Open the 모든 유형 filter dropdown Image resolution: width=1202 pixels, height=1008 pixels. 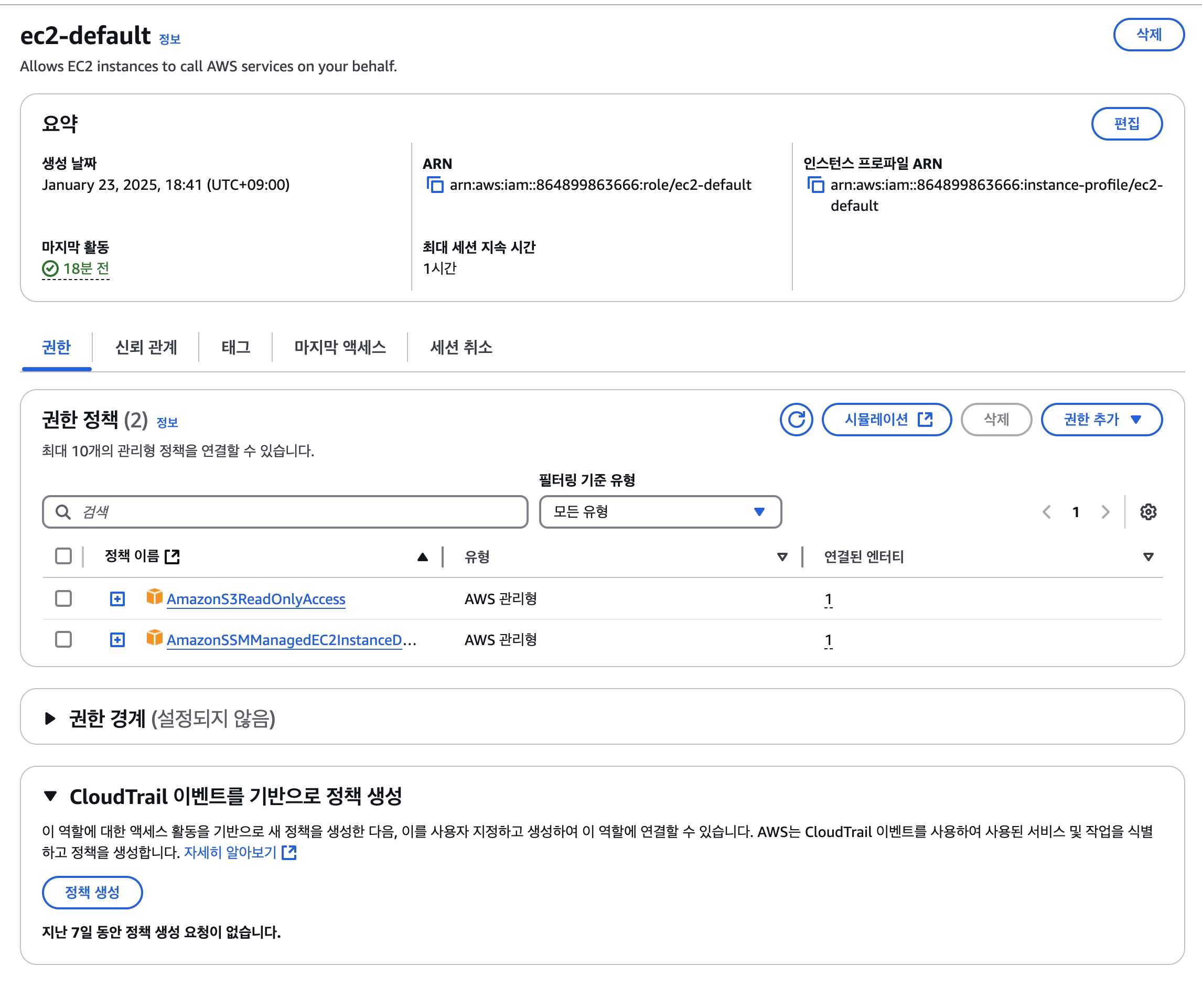(x=660, y=512)
